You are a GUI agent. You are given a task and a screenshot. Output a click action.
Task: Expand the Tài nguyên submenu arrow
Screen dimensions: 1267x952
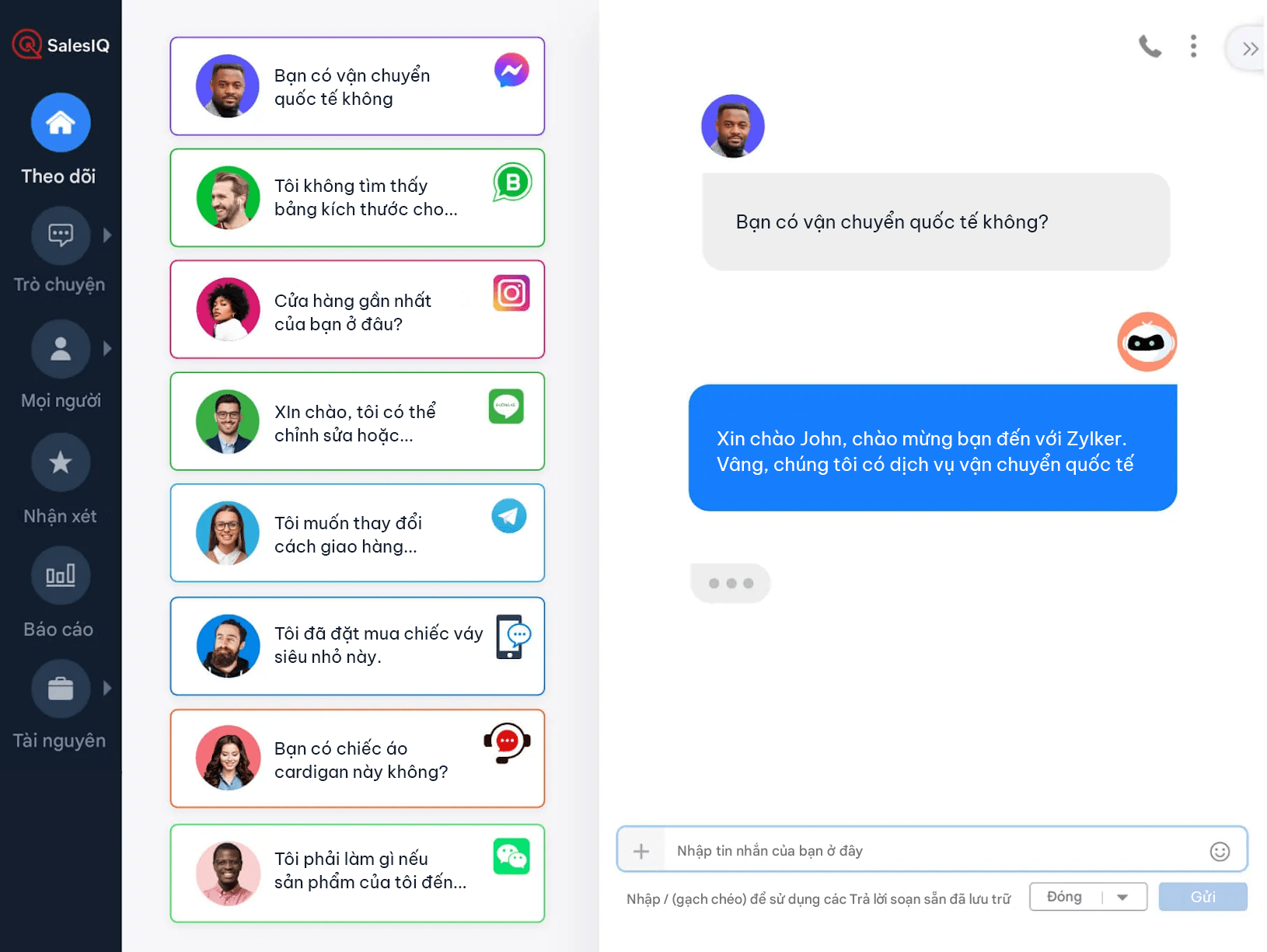pyautogui.click(x=107, y=688)
